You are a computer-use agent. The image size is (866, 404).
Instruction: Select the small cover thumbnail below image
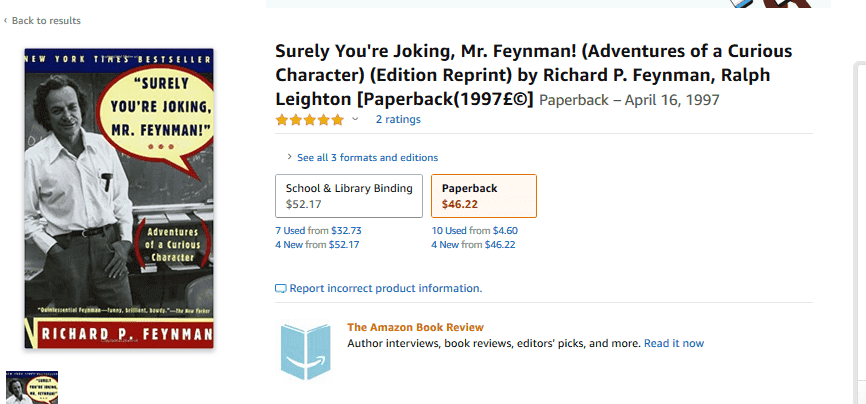pos(33,387)
